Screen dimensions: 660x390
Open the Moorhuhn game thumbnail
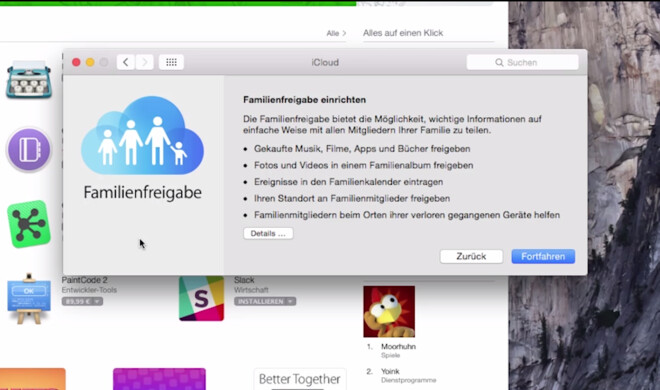(x=389, y=311)
